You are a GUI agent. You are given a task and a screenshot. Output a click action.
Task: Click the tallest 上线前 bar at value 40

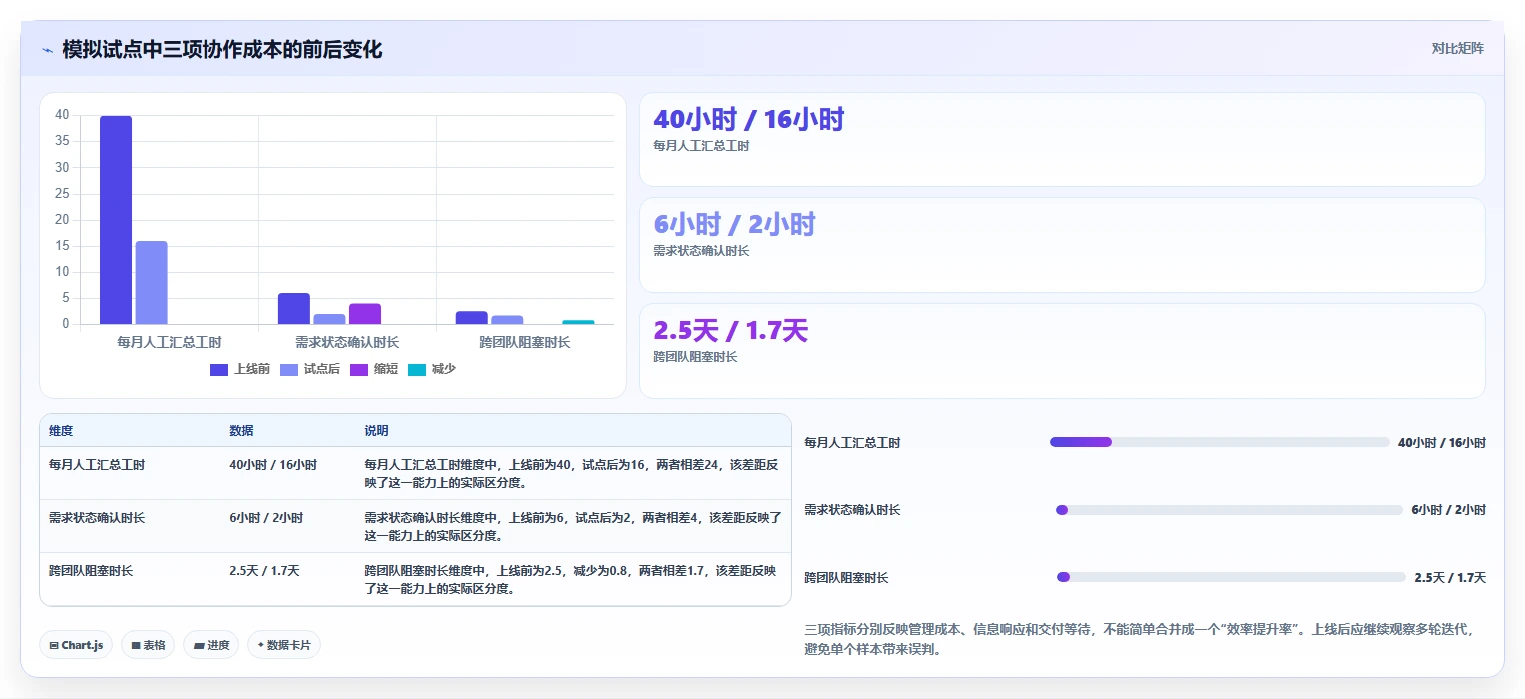pyautogui.click(x=116, y=220)
